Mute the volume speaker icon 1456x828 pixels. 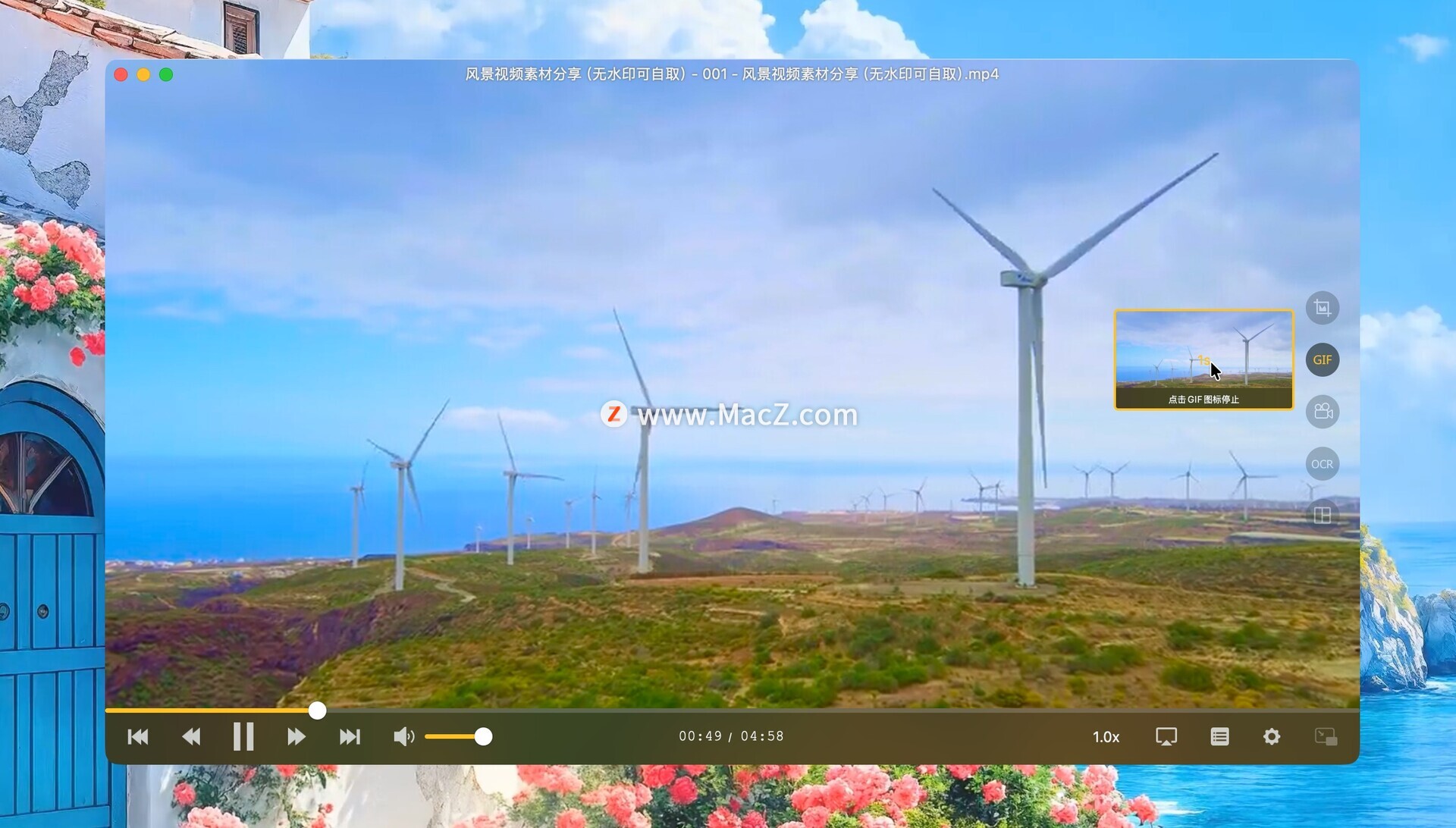403,737
